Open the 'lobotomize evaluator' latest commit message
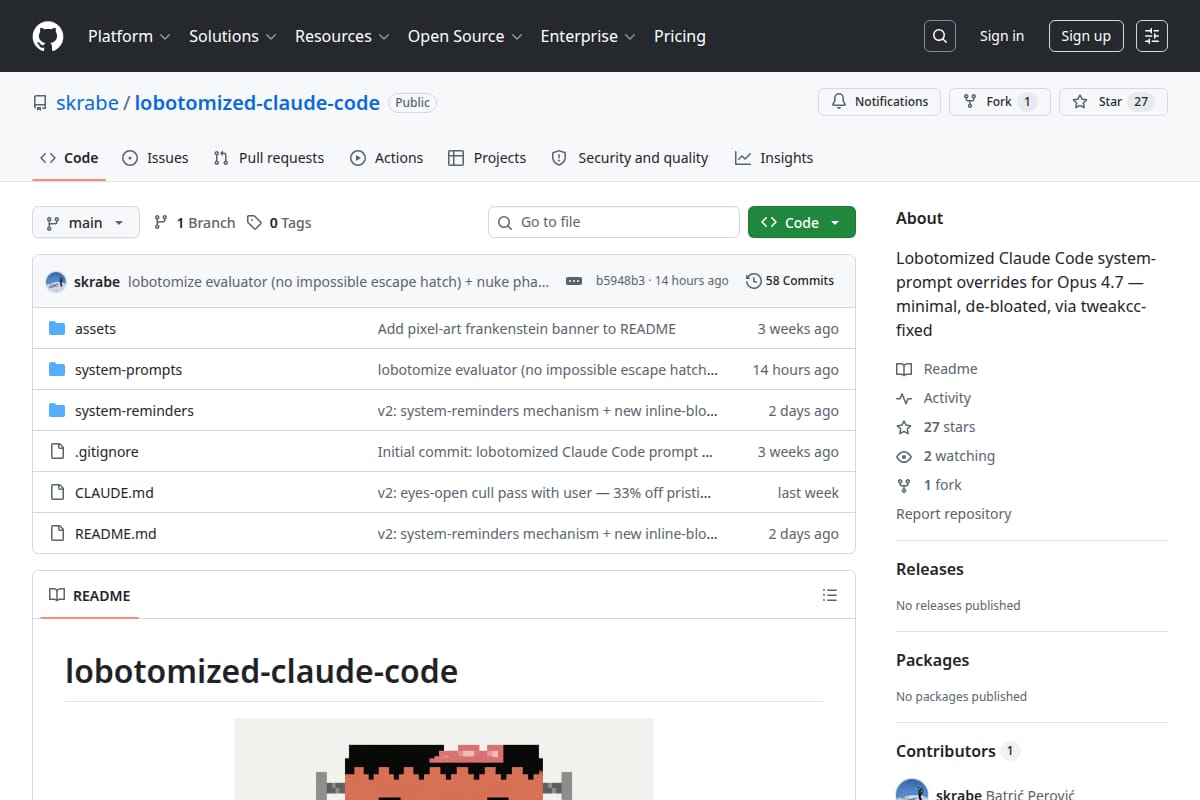The width and height of the screenshot is (1200, 800). click(339, 281)
